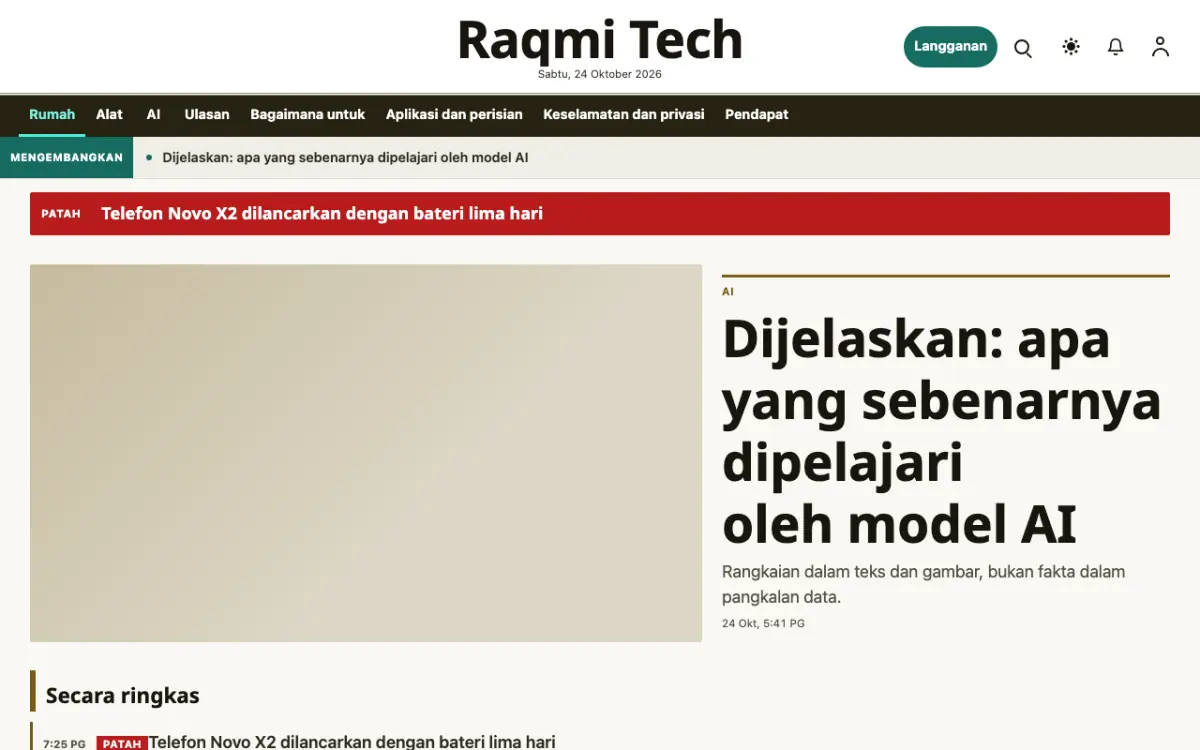
Task: Open the ticker headline about model AI
Action: (x=345, y=158)
